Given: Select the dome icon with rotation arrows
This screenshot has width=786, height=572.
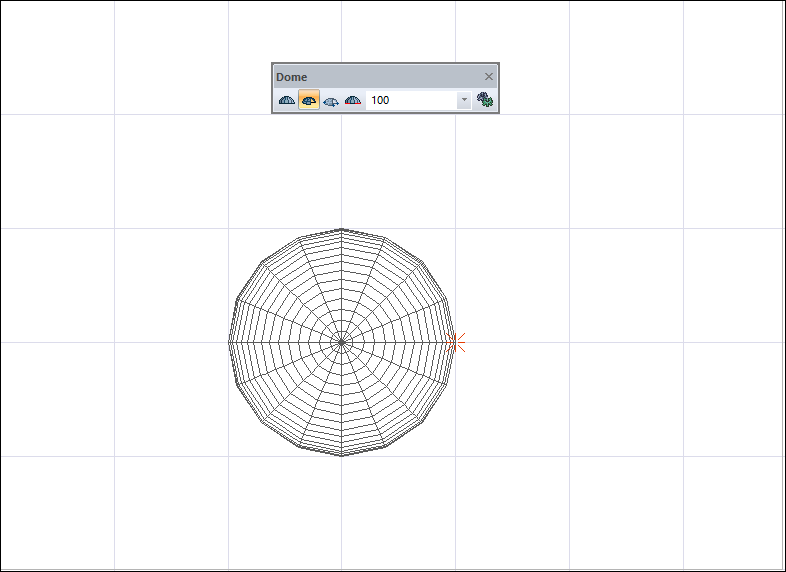Looking at the screenshot, I should click(331, 101).
